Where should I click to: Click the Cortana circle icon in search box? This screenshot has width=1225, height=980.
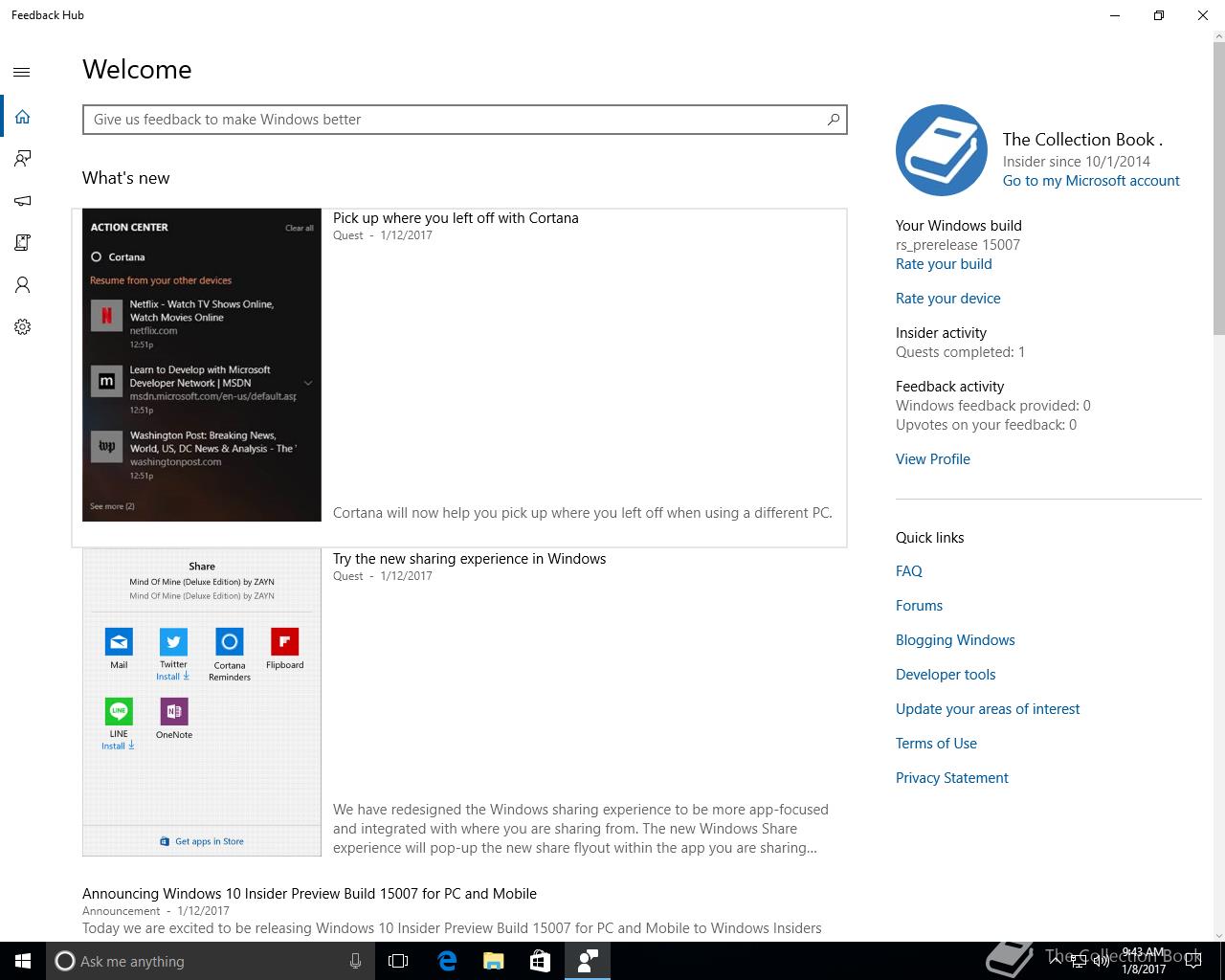click(x=64, y=961)
